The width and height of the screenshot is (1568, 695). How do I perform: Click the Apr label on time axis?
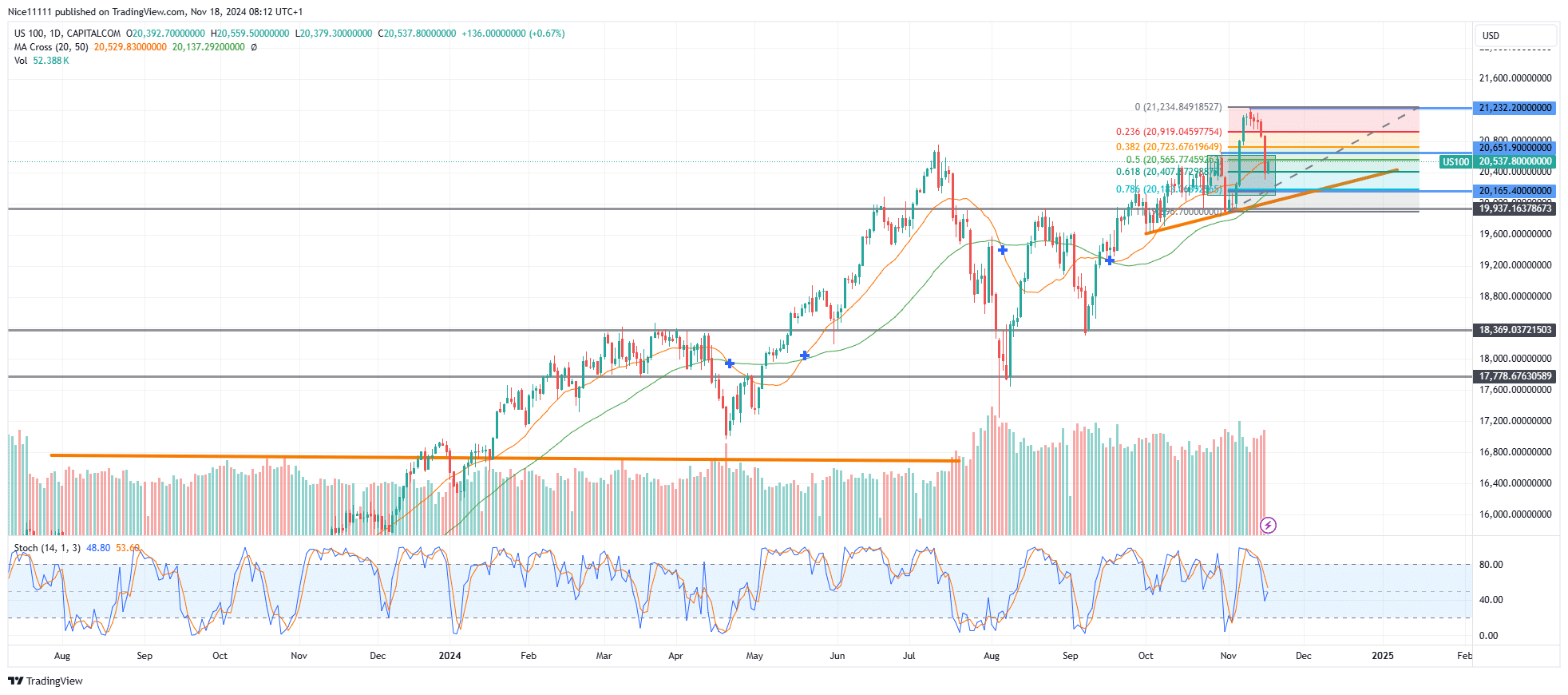click(675, 656)
